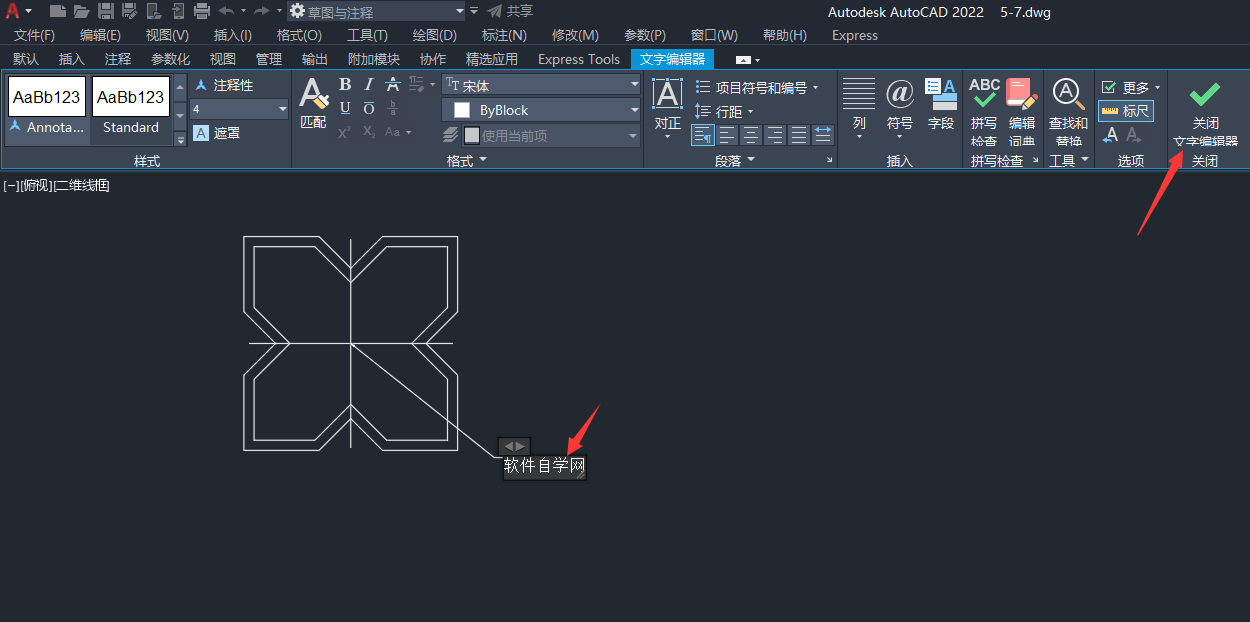Toggle Italic formatting
The image size is (1250, 622).
pyautogui.click(x=369, y=84)
